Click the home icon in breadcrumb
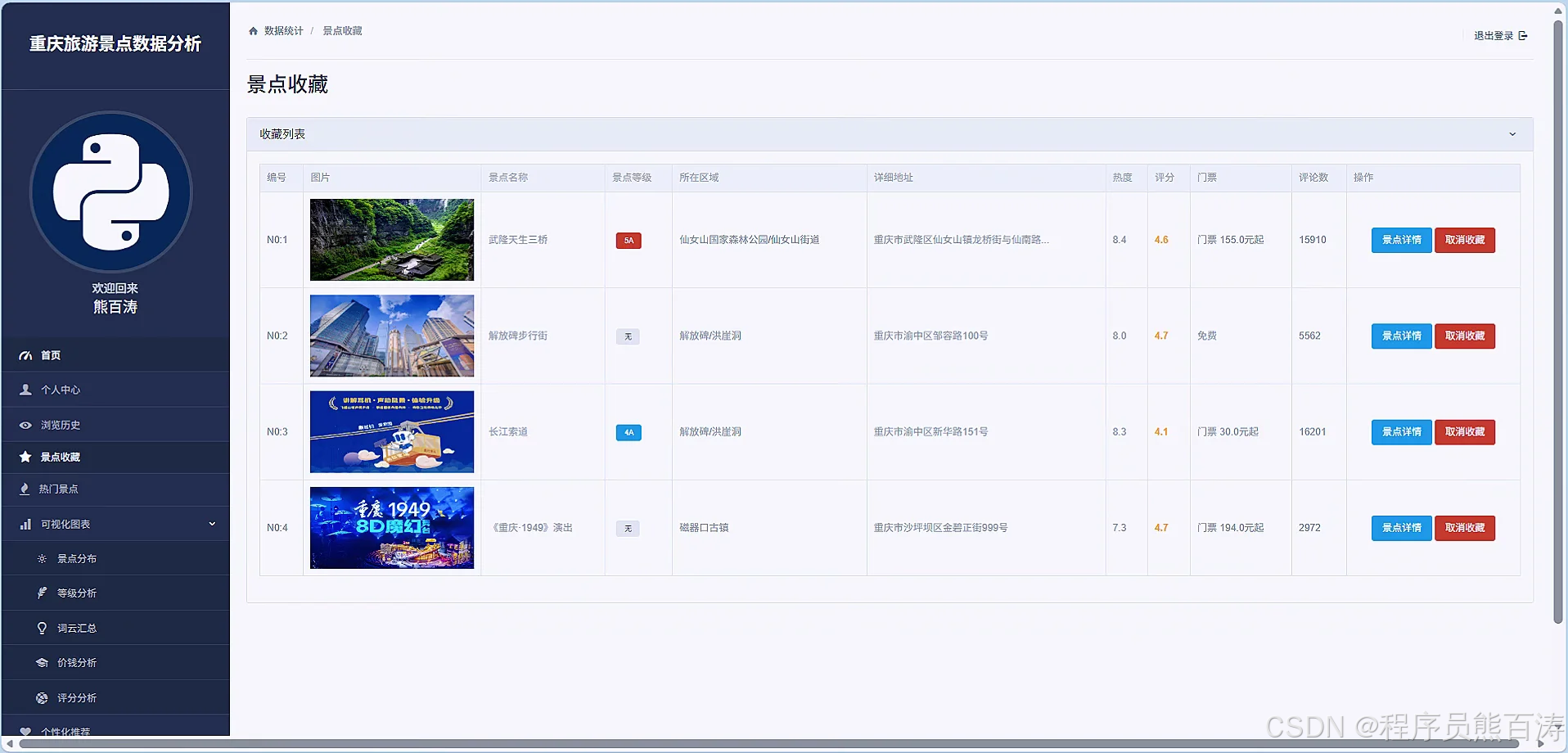The image size is (1568, 753). tap(253, 31)
